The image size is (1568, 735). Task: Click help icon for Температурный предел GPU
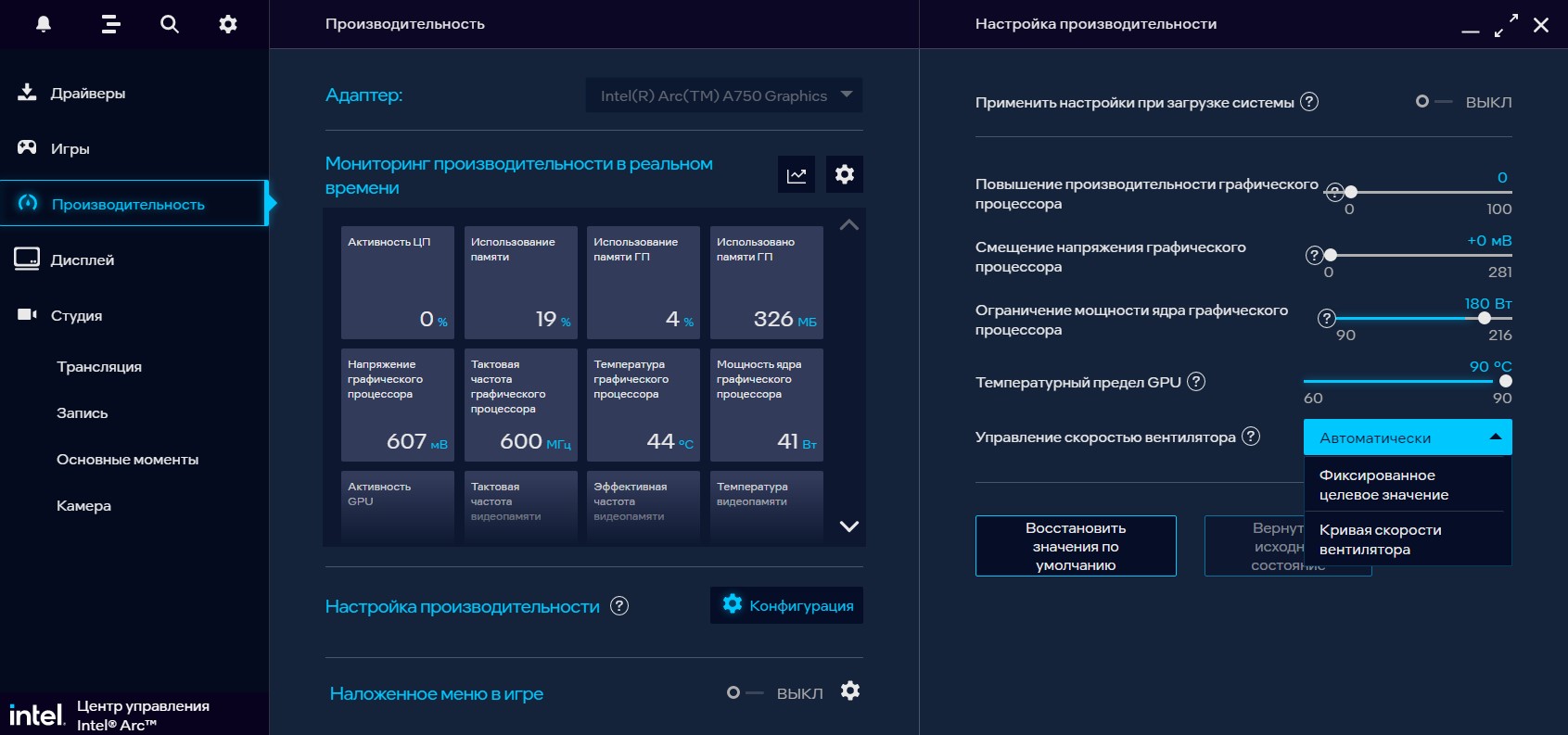[x=1196, y=381]
